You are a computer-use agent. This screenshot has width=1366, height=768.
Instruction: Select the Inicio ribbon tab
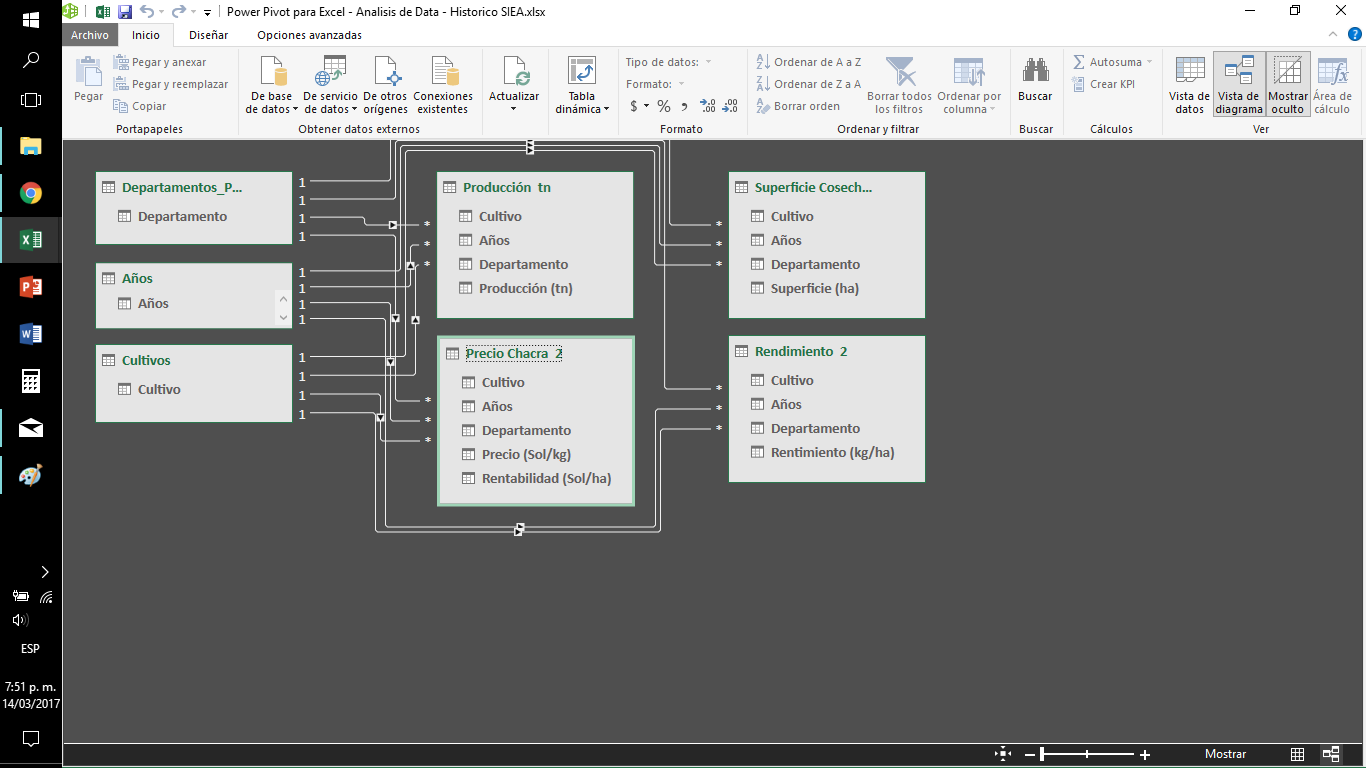[x=146, y=35]
